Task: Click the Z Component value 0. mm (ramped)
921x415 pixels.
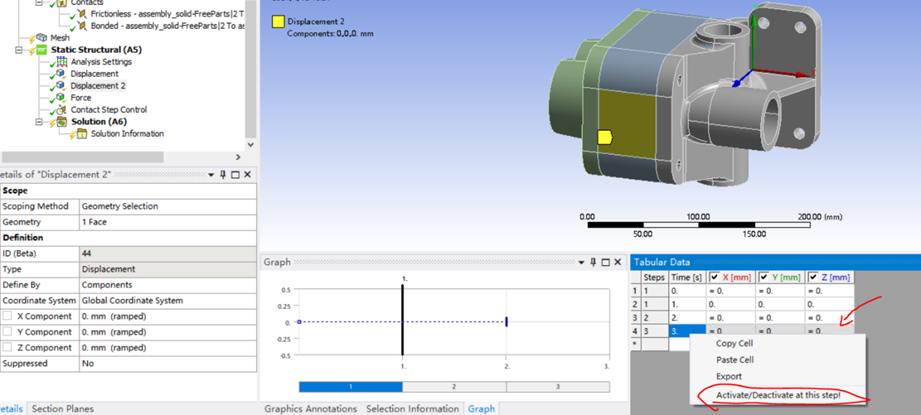Action: (x=167, y=347)
